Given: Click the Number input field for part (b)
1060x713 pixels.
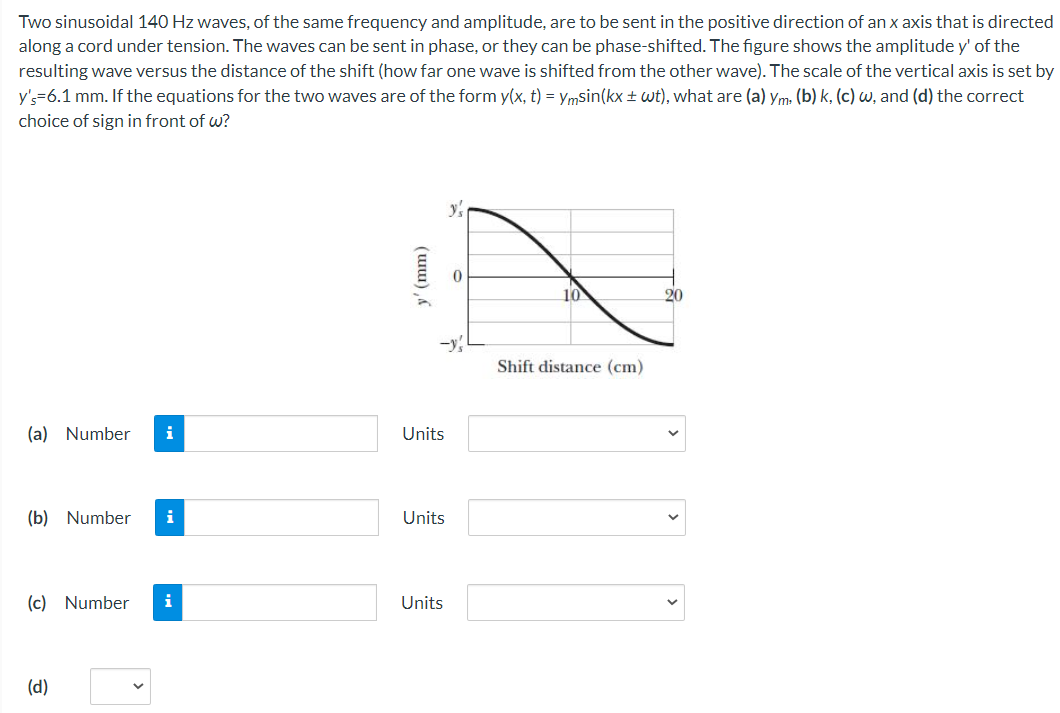Looking at the screenshot, I should [x=280, y=518].
